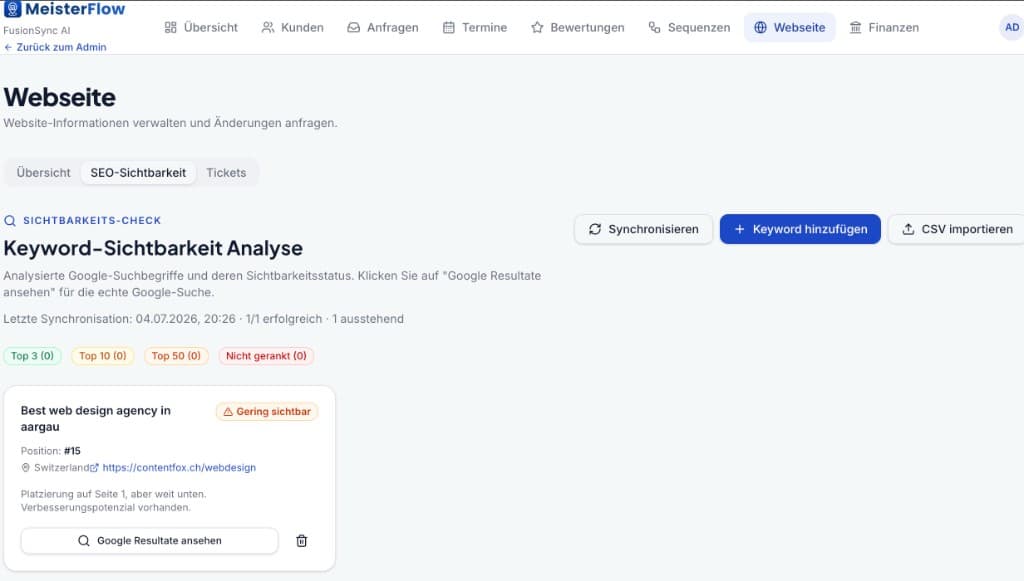Click CSV importieren button
1024x581 pixels.
point(957,229)
